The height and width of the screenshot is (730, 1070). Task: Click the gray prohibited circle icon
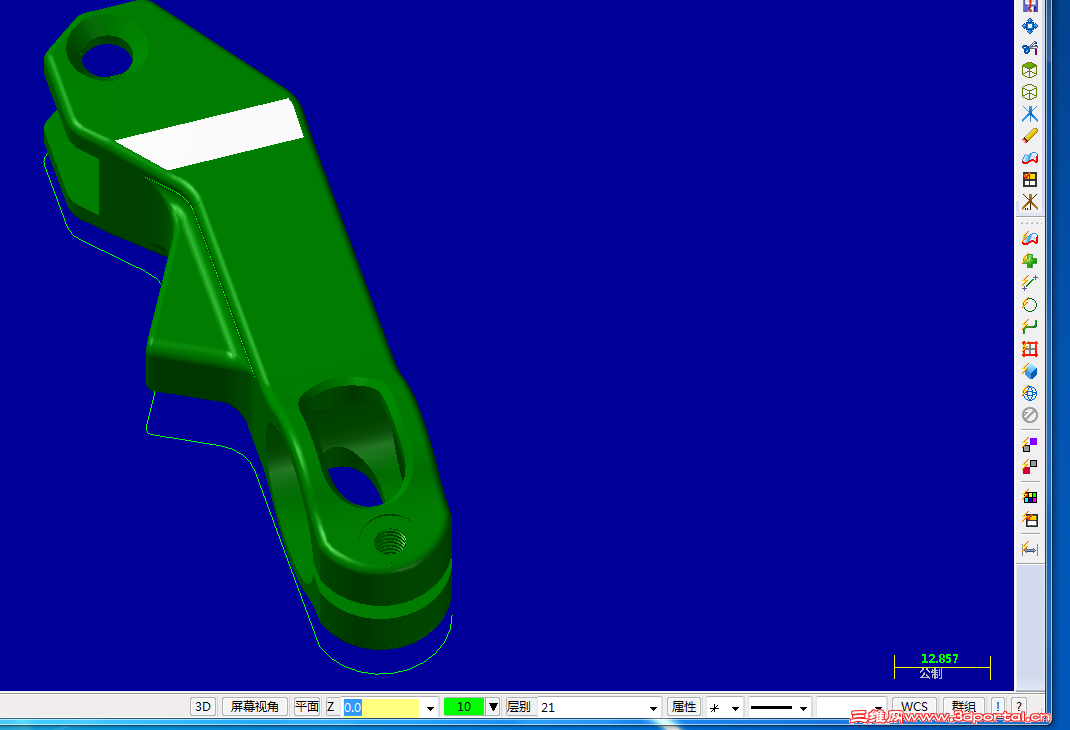(1030, 415)
